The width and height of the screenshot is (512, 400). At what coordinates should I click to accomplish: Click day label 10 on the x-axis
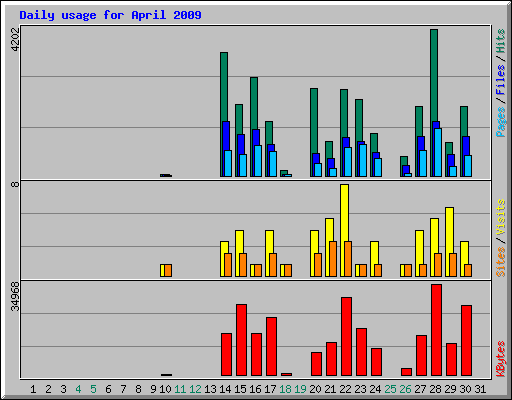click(x=165, y=389)
